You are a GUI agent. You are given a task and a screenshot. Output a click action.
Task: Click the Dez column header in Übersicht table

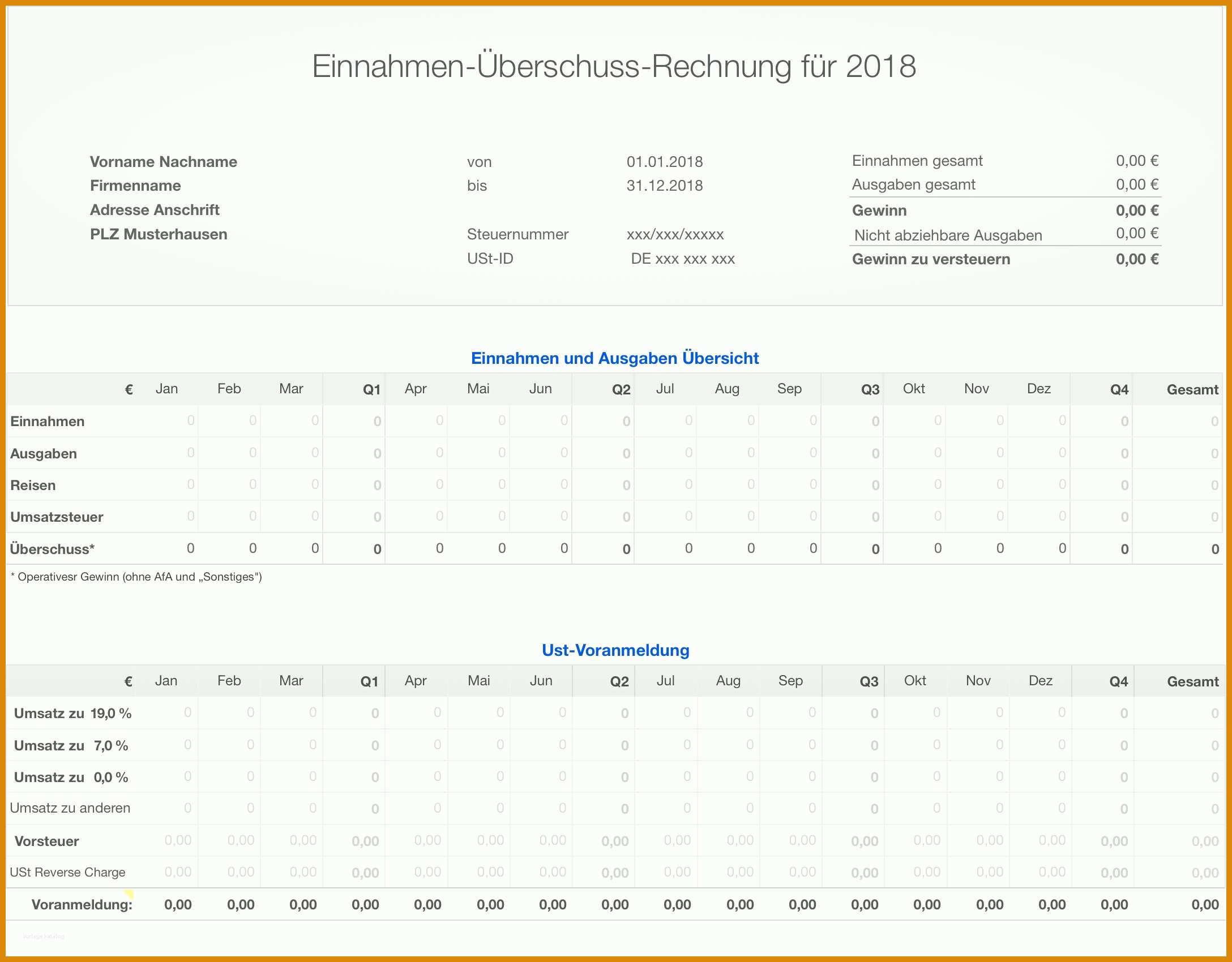point(1039,389)
